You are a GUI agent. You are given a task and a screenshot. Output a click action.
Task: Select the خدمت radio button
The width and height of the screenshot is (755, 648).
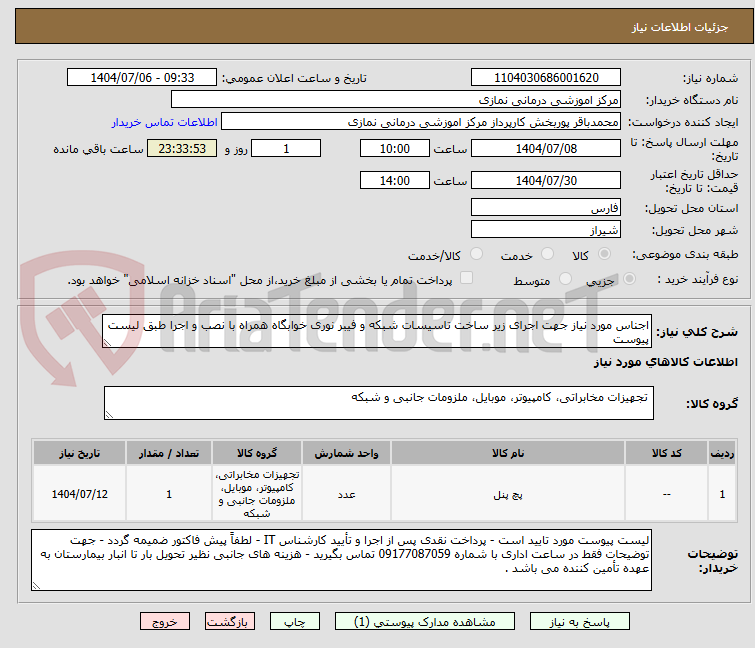547,254
